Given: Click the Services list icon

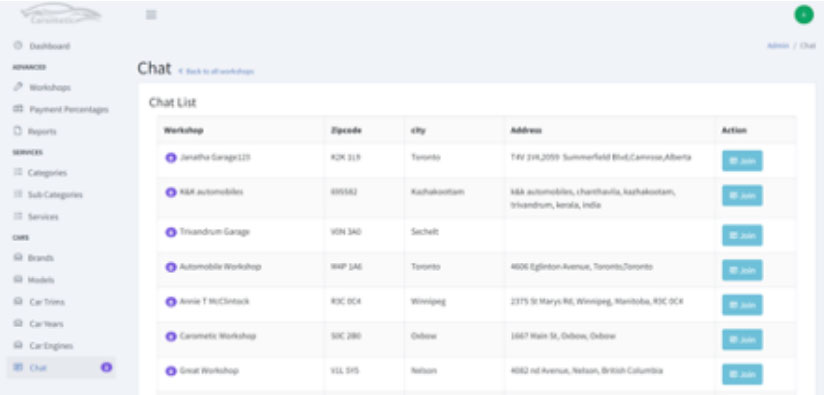Looking at the screenshot, I should 18,216.
